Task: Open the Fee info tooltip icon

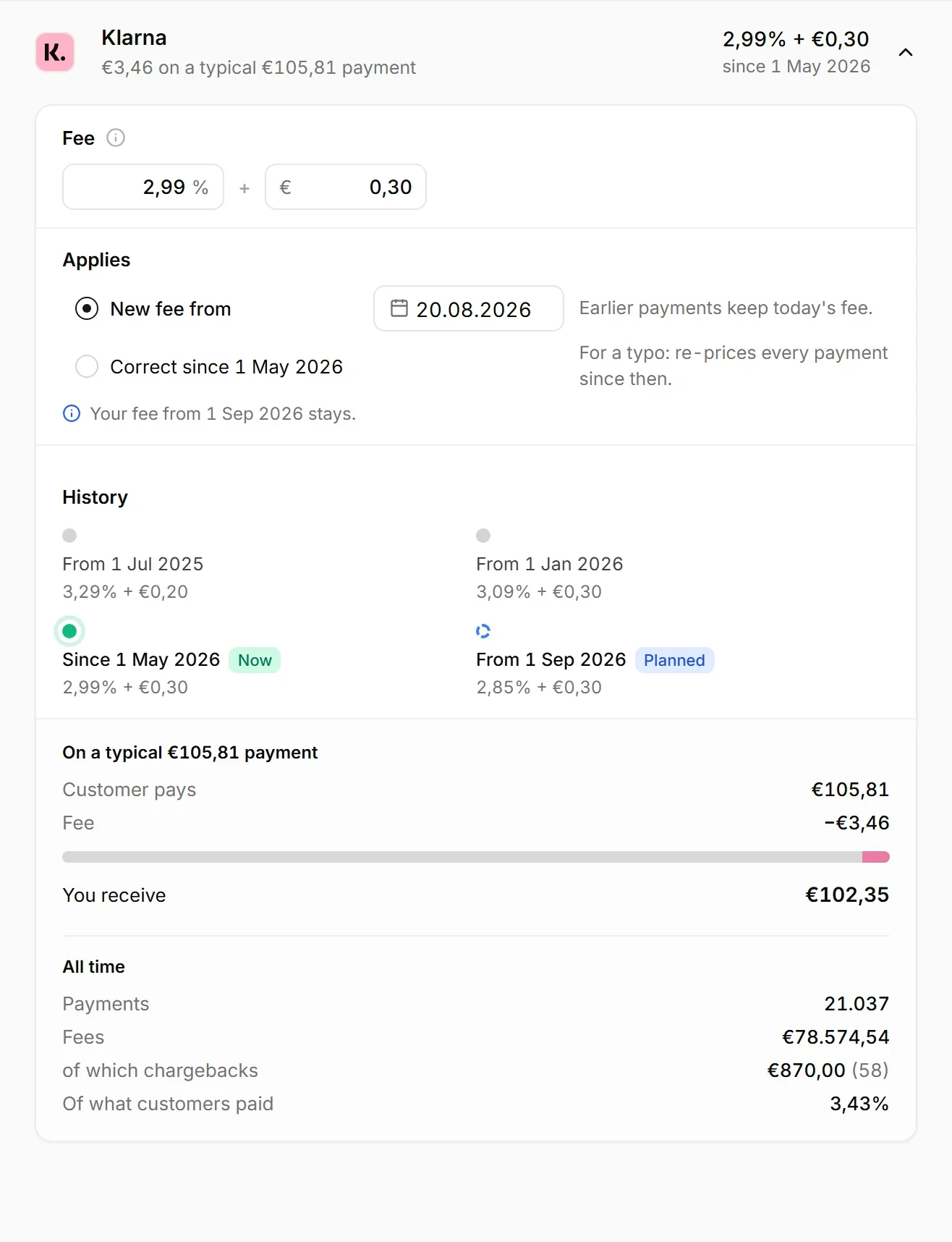Action: [x=116, y=138]
